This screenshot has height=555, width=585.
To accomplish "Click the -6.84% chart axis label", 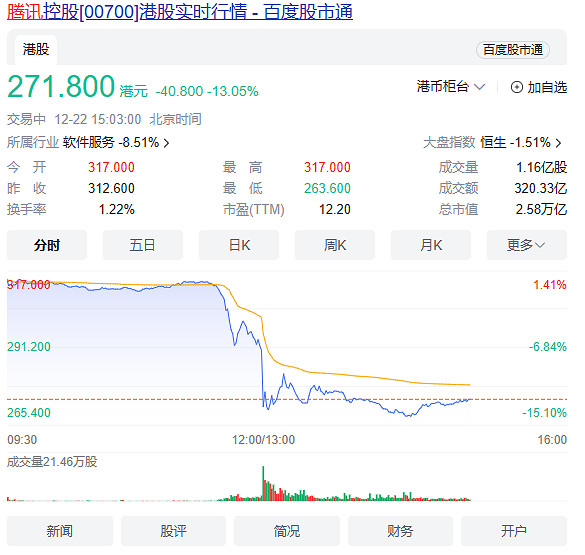I will pos(548,347).
